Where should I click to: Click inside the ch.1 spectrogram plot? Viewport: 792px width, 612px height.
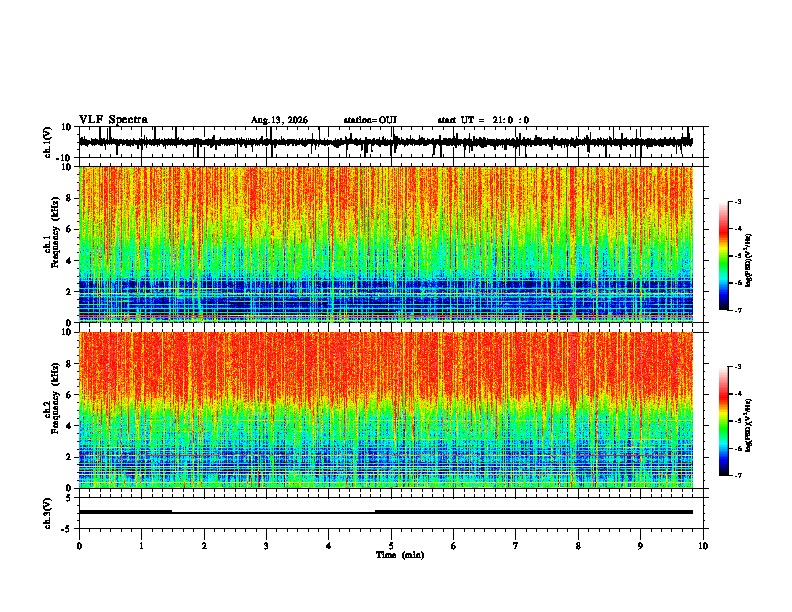[386, 244]
